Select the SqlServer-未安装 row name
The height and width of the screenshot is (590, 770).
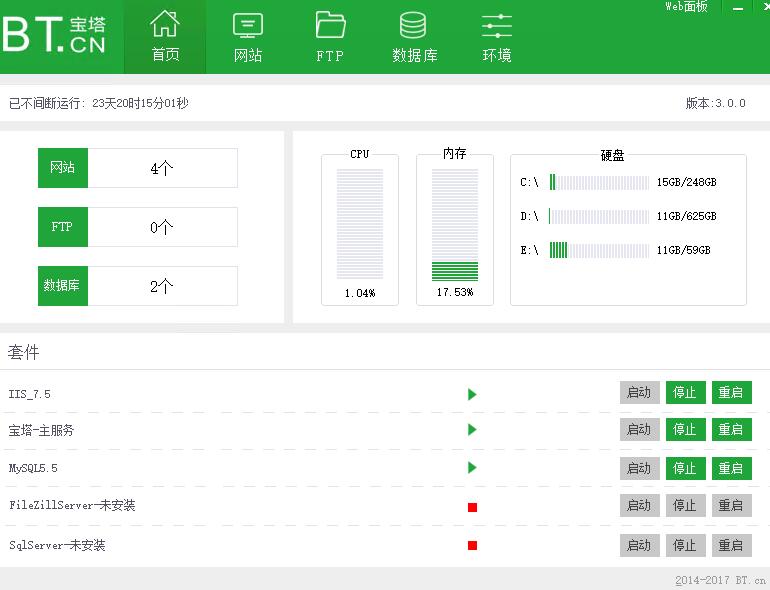(x=57, y=545)
